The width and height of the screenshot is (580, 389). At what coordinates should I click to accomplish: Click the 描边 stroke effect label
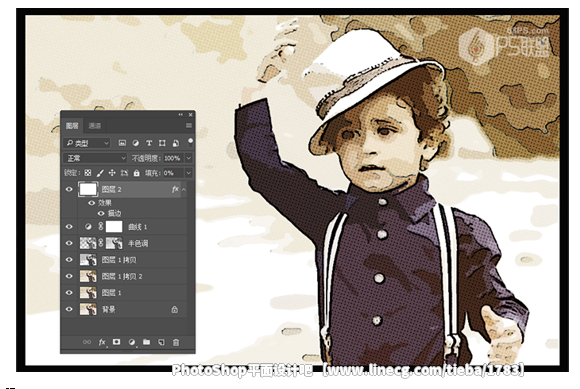tap(114, 213)
